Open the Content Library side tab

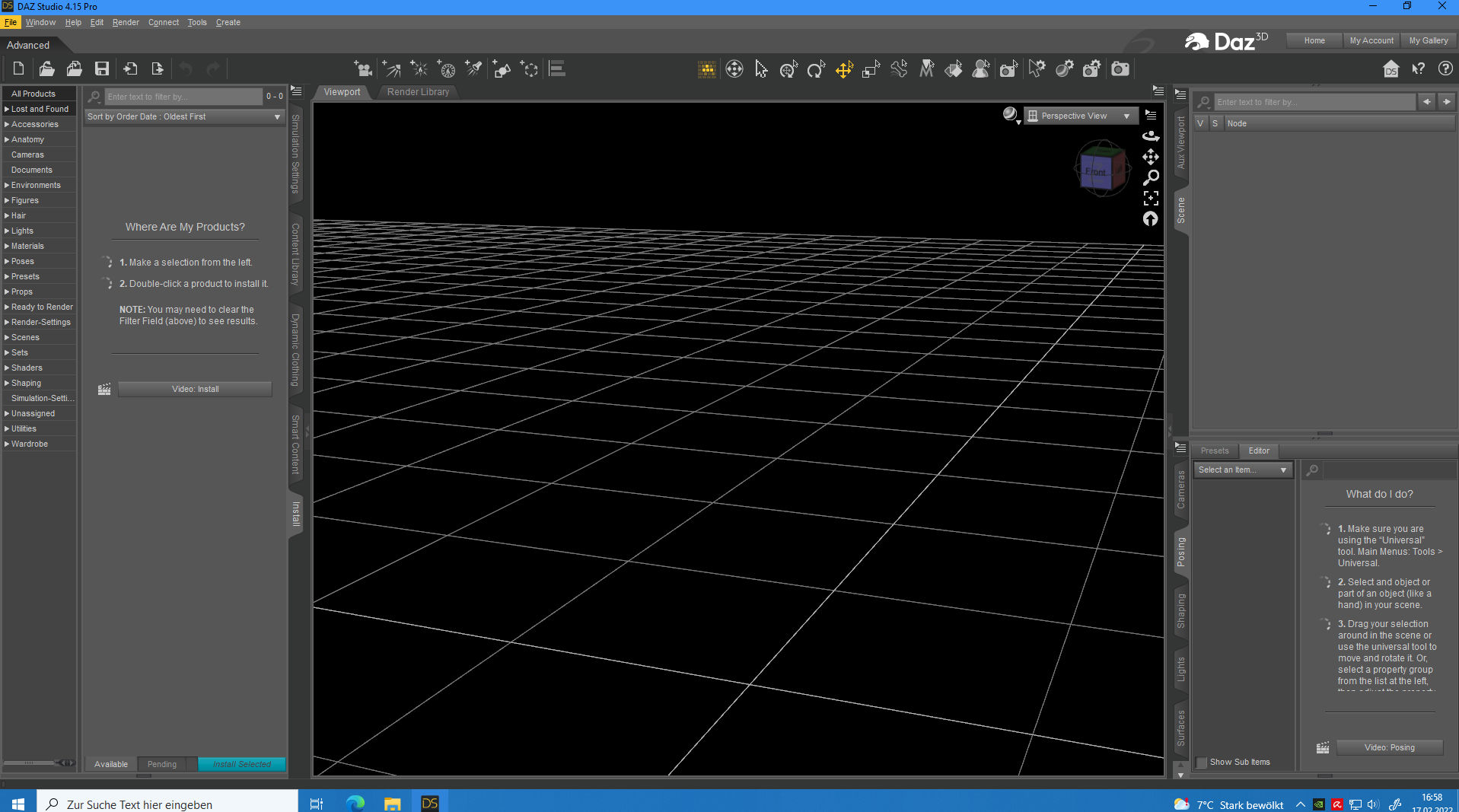coord(296,254)
